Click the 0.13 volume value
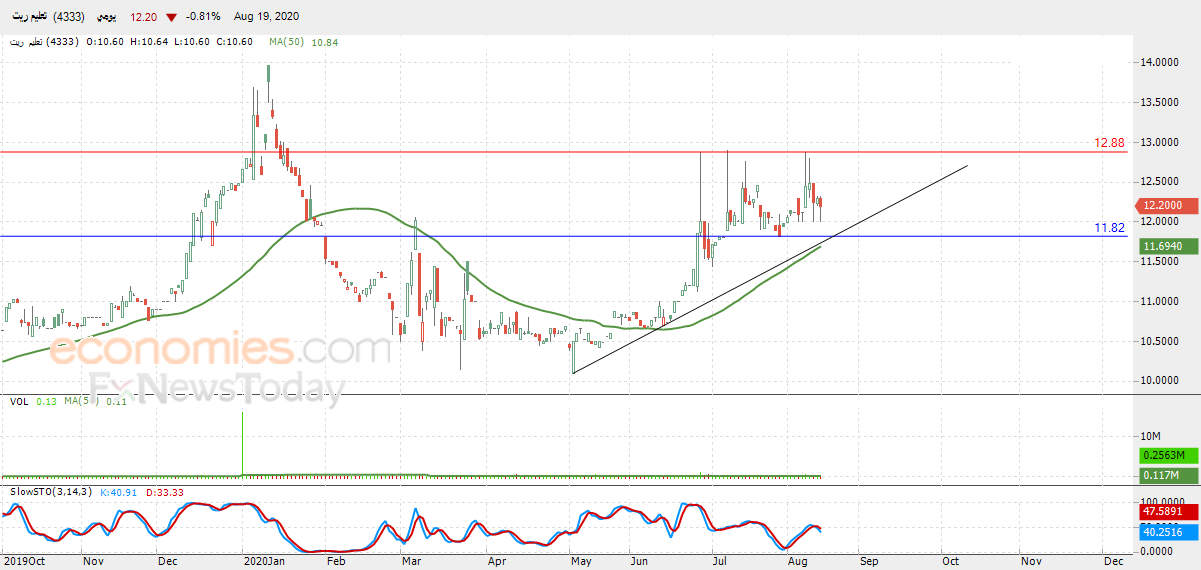1201x570 pixels. tap(46, 401)
